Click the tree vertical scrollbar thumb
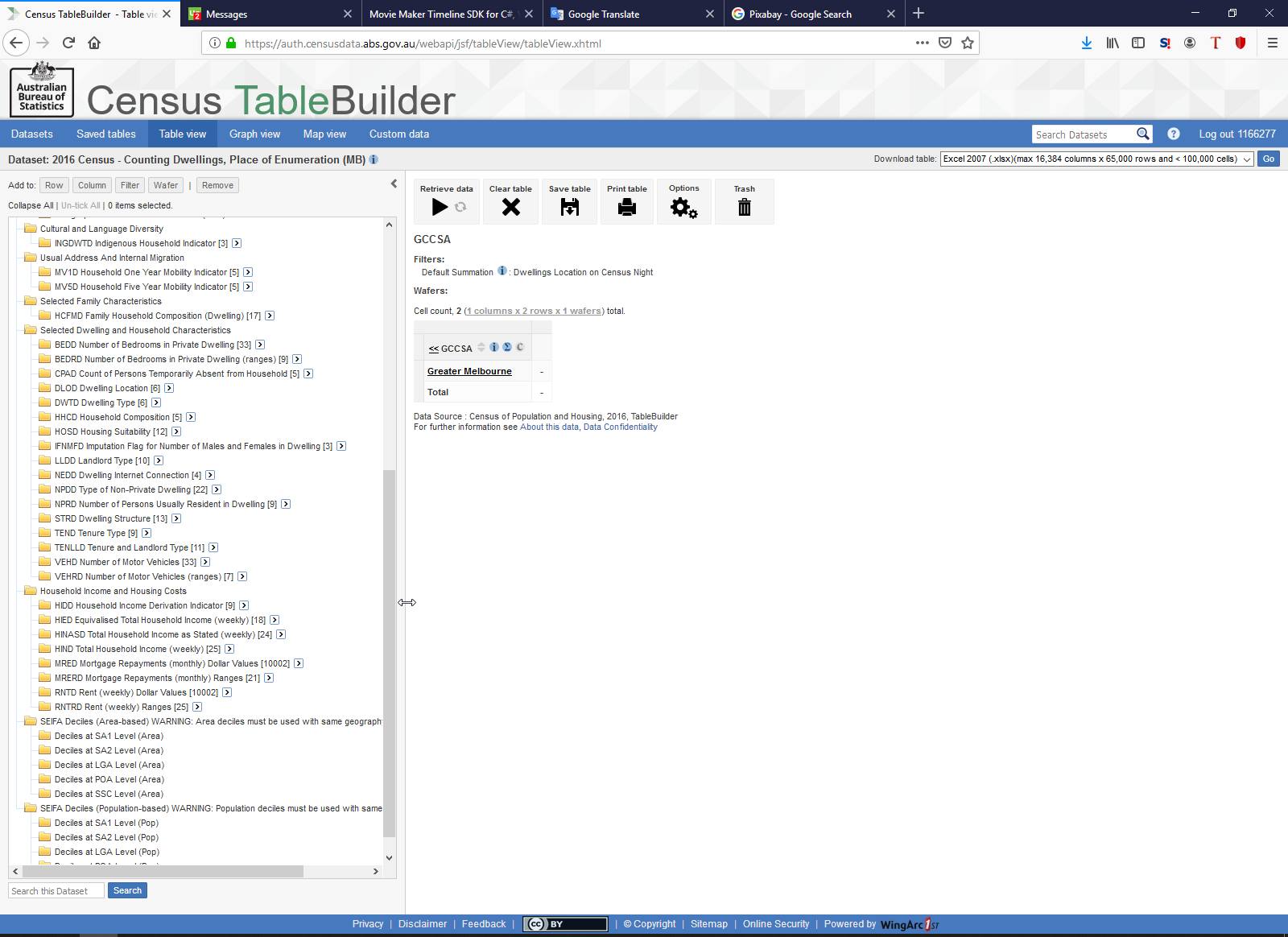 (389, 654)
